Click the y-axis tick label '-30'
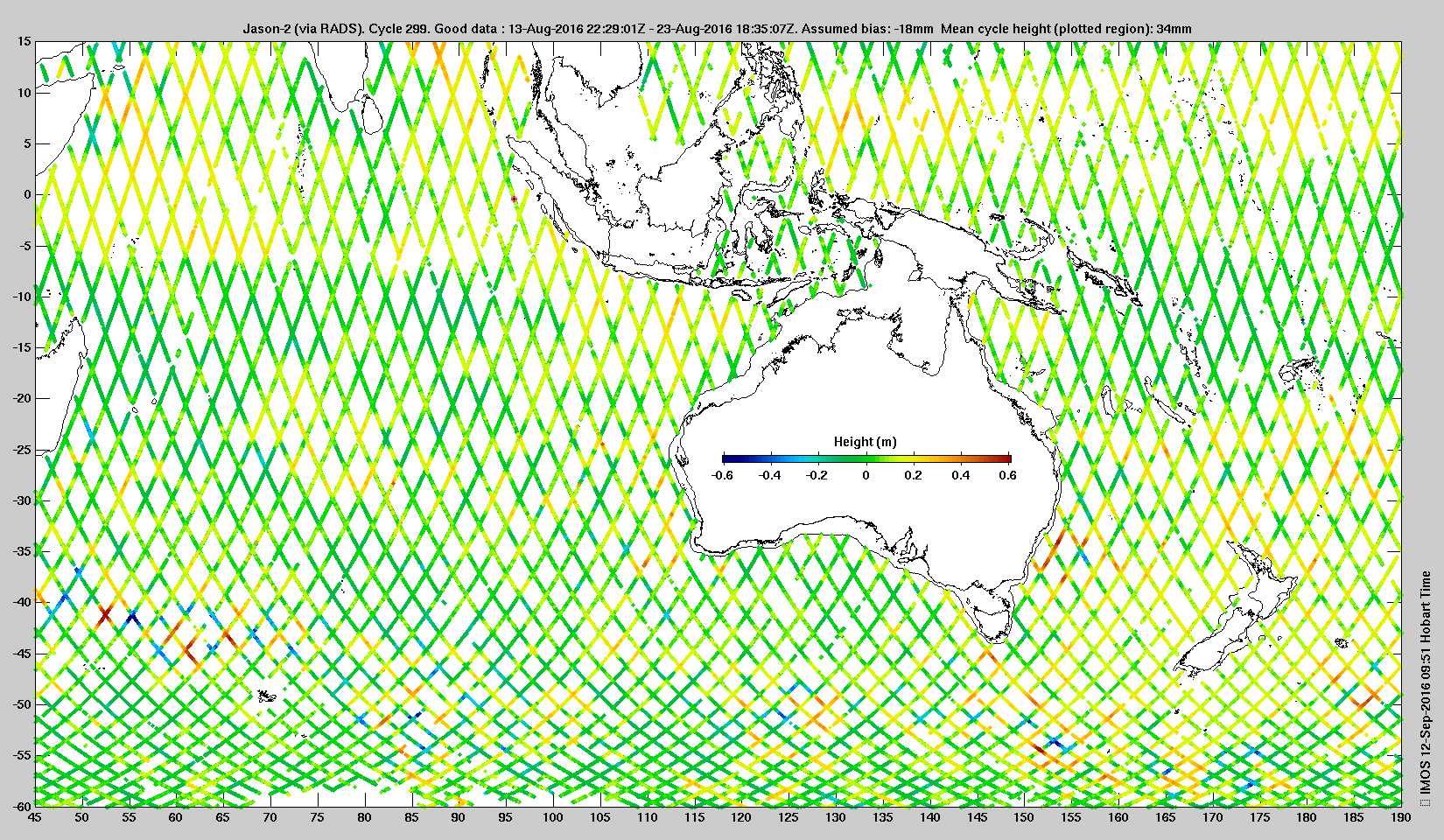Screen dimensions: 1444x840 20,500
